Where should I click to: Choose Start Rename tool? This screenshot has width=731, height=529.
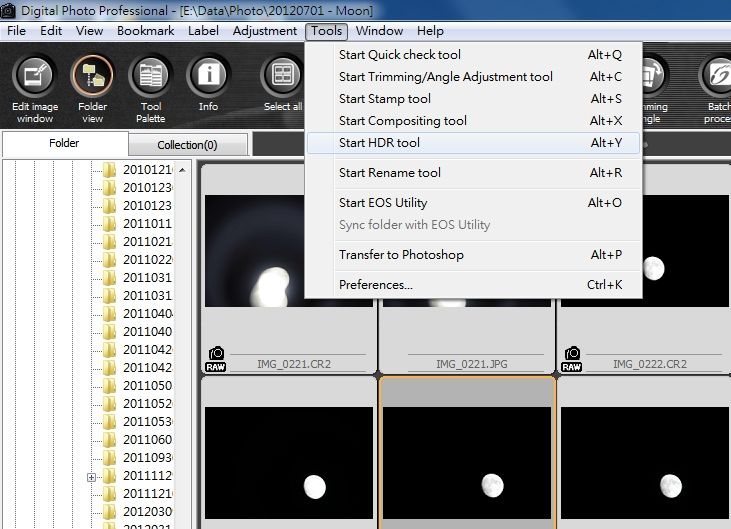pos(474,173)
